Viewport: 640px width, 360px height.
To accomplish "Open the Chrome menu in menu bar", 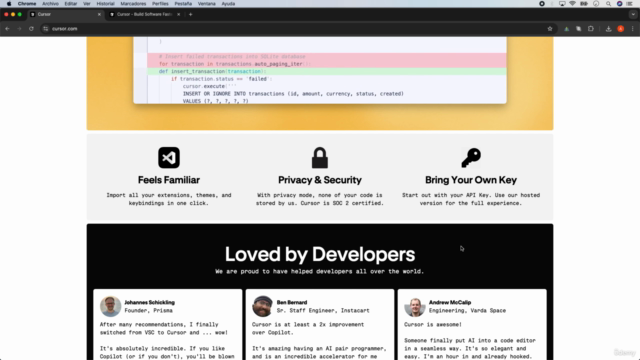I will click(x=27, y=4).
